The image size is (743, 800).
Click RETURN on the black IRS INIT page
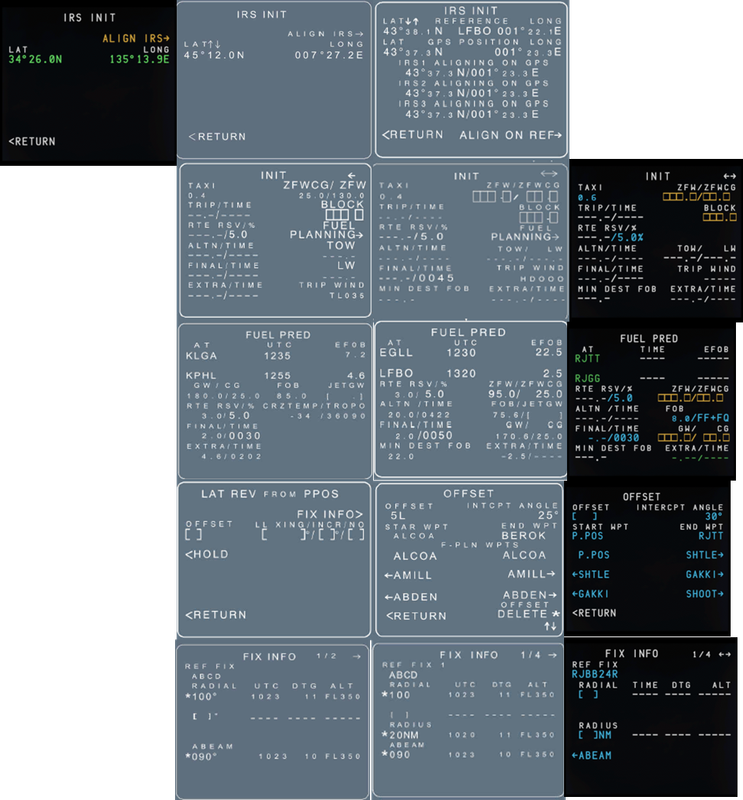32,141
